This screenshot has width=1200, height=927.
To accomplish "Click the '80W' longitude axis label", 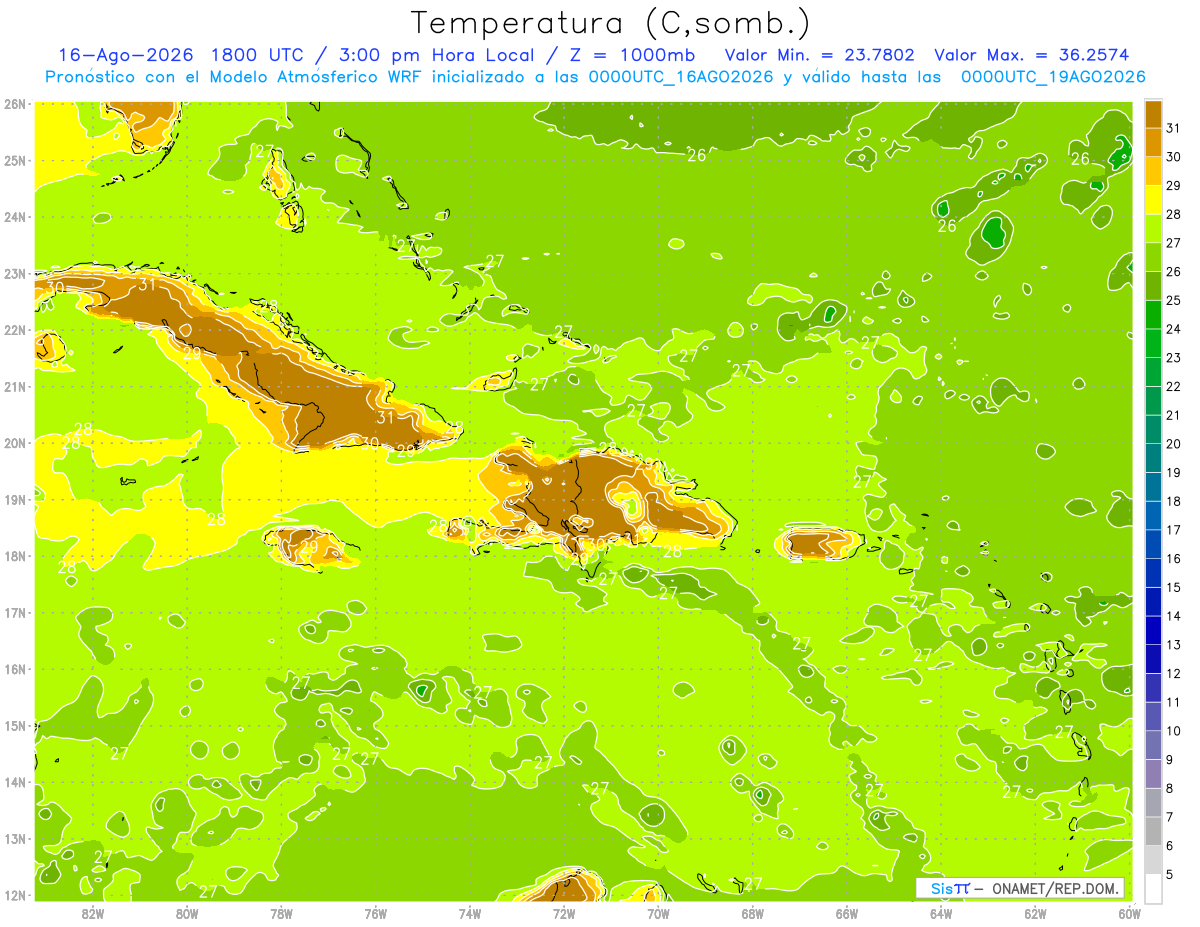I will (186, 913).
